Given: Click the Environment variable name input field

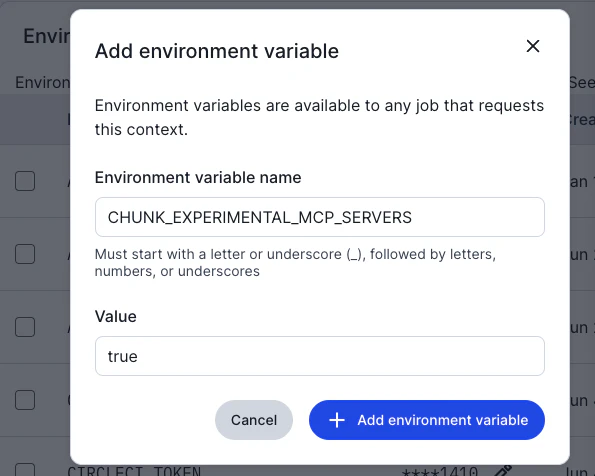Looking at the screenshot, I should (x=320, y=217).
